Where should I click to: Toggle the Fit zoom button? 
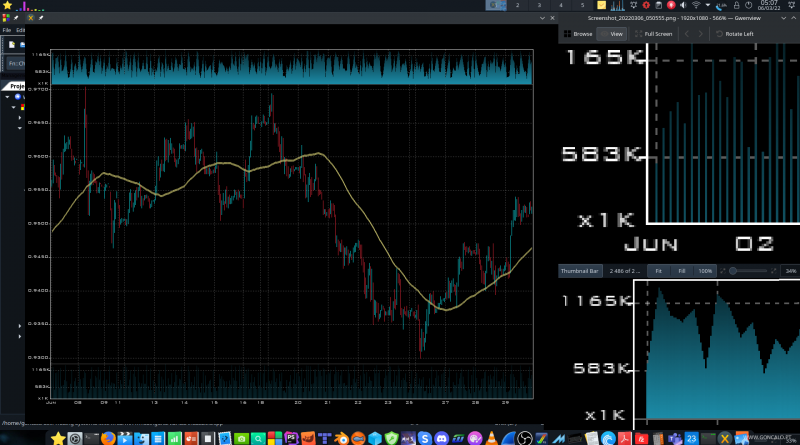(x=658, y=271)
